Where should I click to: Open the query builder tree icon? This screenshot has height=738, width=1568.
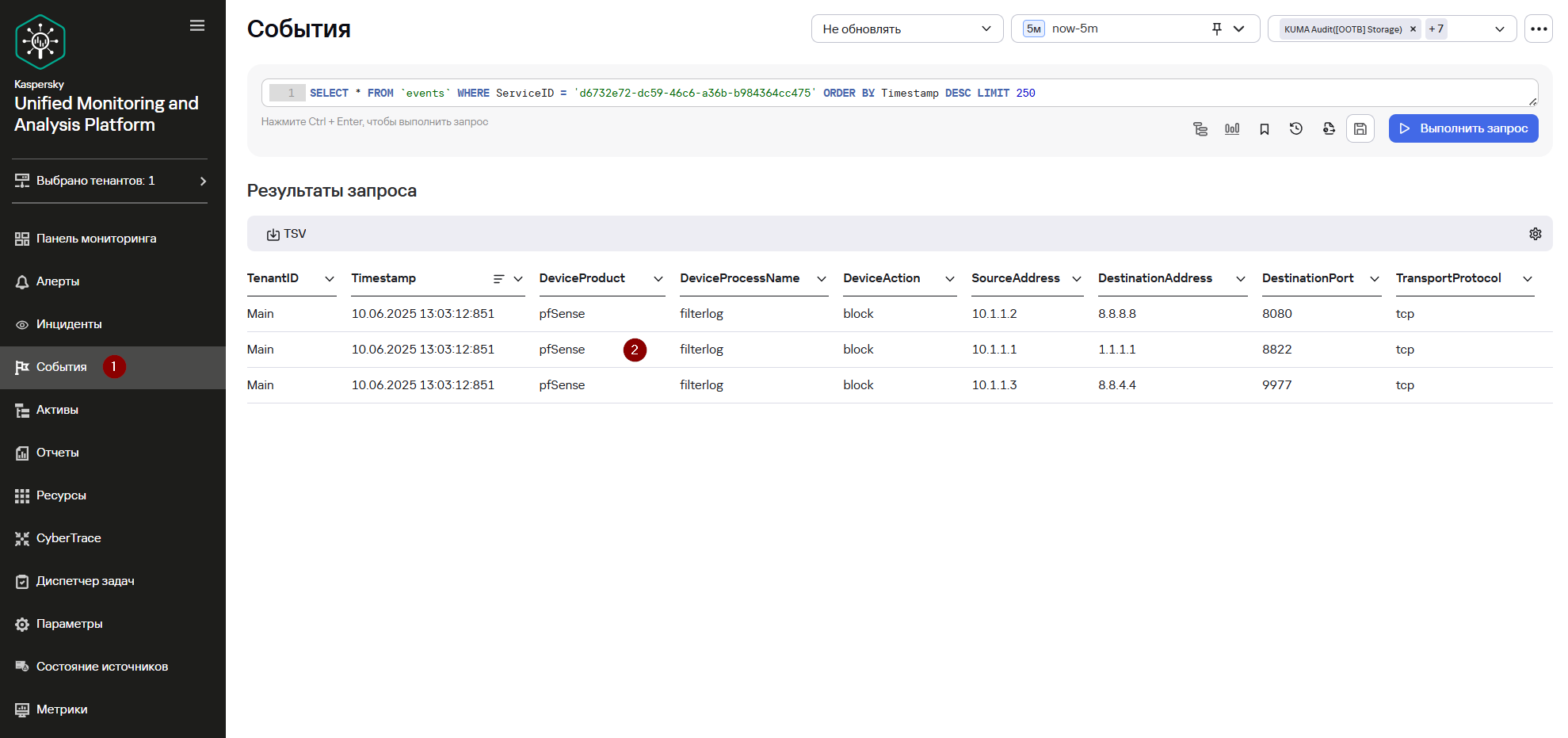1200,129
